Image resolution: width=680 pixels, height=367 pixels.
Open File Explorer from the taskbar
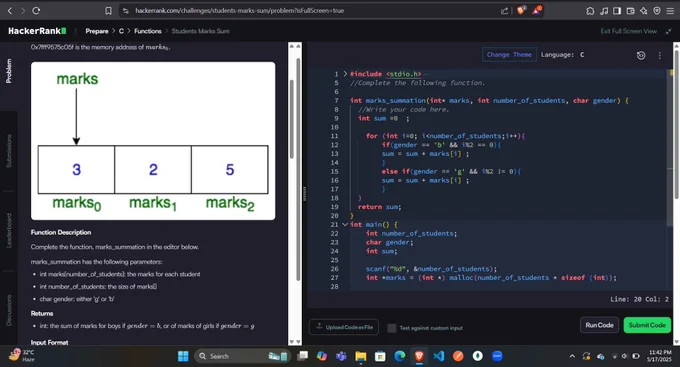pyautogui.click(x=360, y=356)
